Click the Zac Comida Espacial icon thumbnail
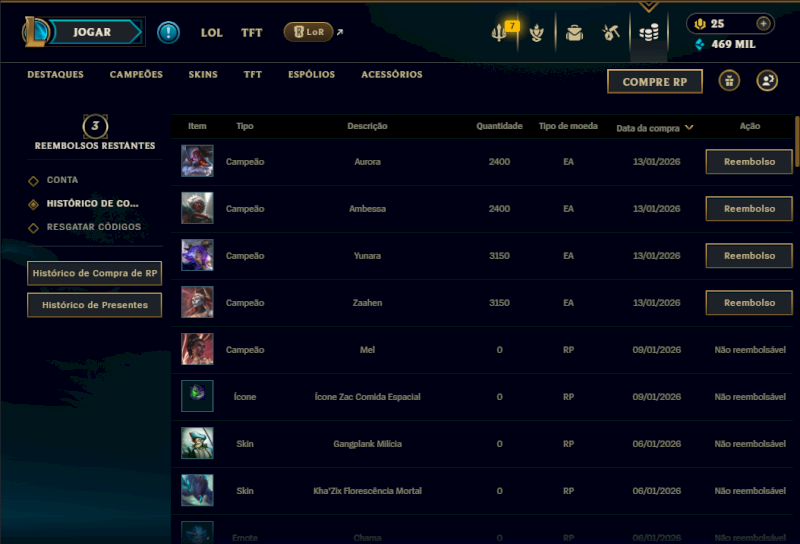Image resolution: width=800 pixels, height=544 pixels. click(197, 396)
